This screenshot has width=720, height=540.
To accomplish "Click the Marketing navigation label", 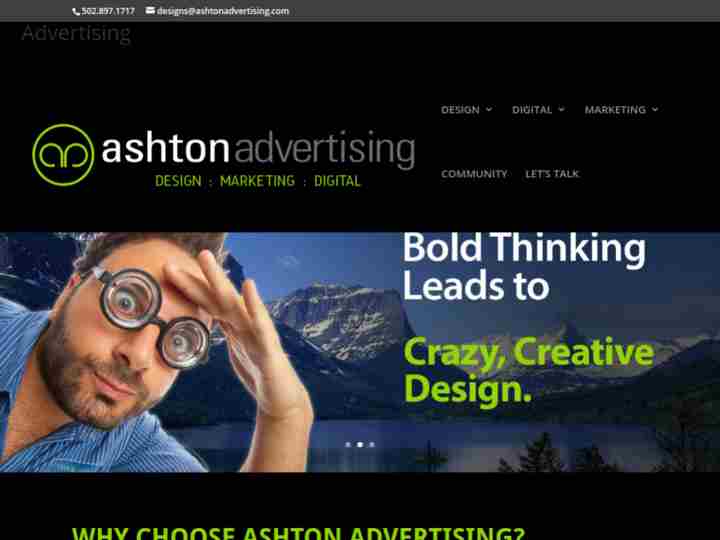I will 615,110.
